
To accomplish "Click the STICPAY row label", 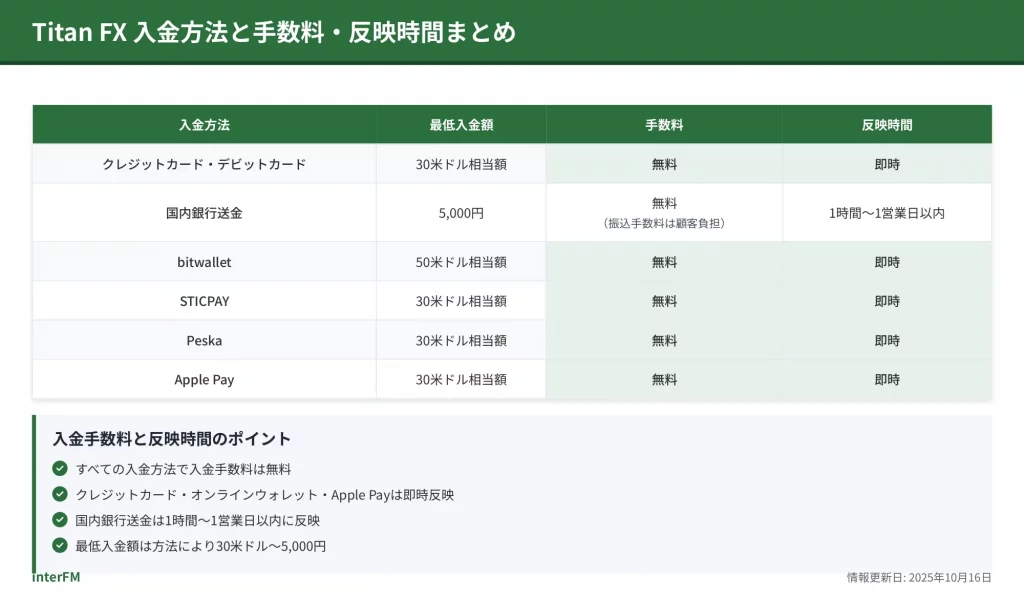I will pyautogui.click(x=204, y=301).
